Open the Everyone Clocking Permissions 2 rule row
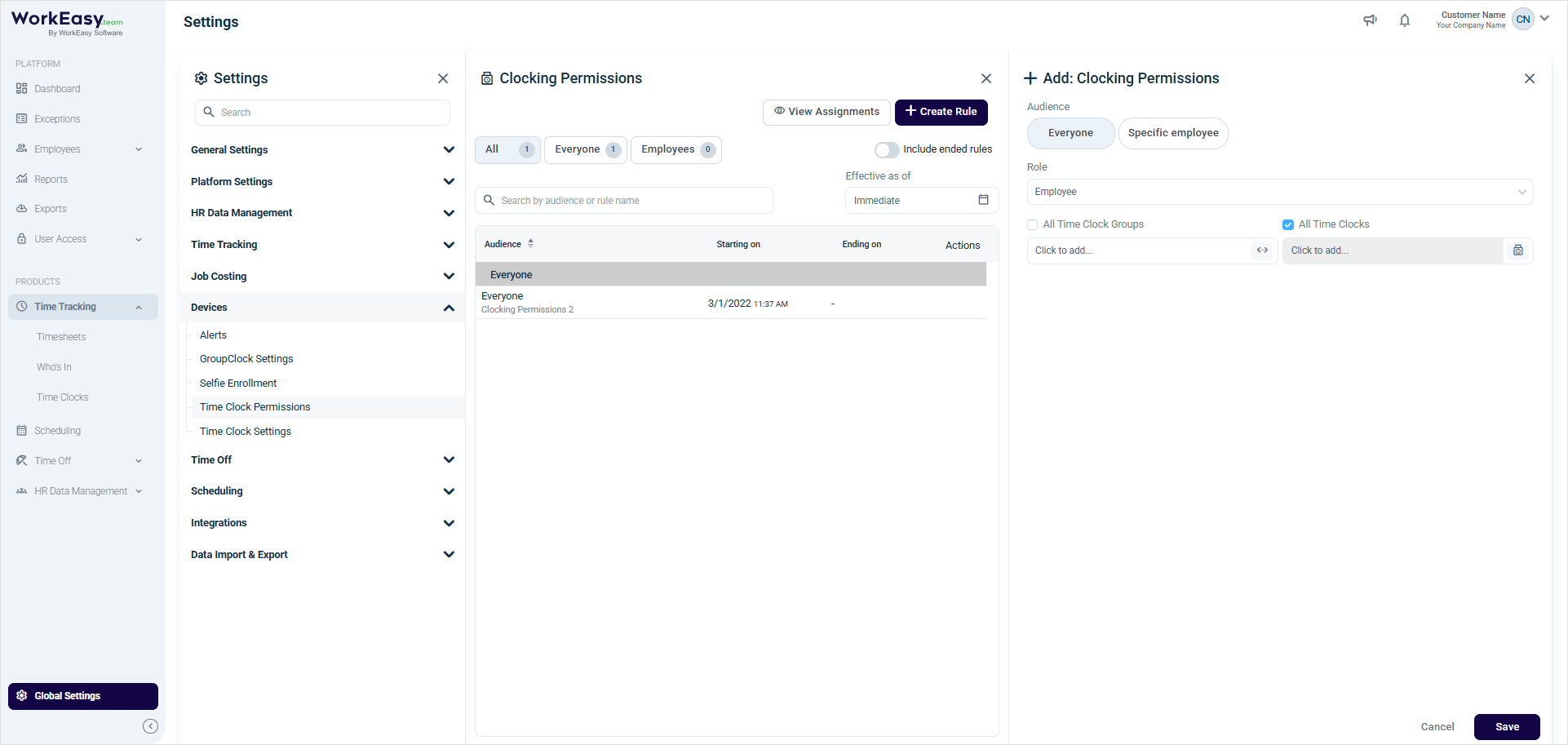This screenshot has height=745, width=1568. (x=731, y=303)
